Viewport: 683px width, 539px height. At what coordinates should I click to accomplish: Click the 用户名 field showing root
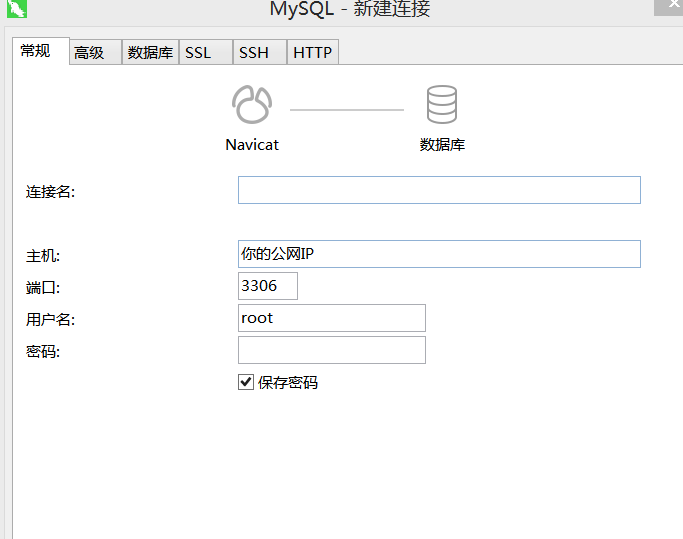point(332,318)
